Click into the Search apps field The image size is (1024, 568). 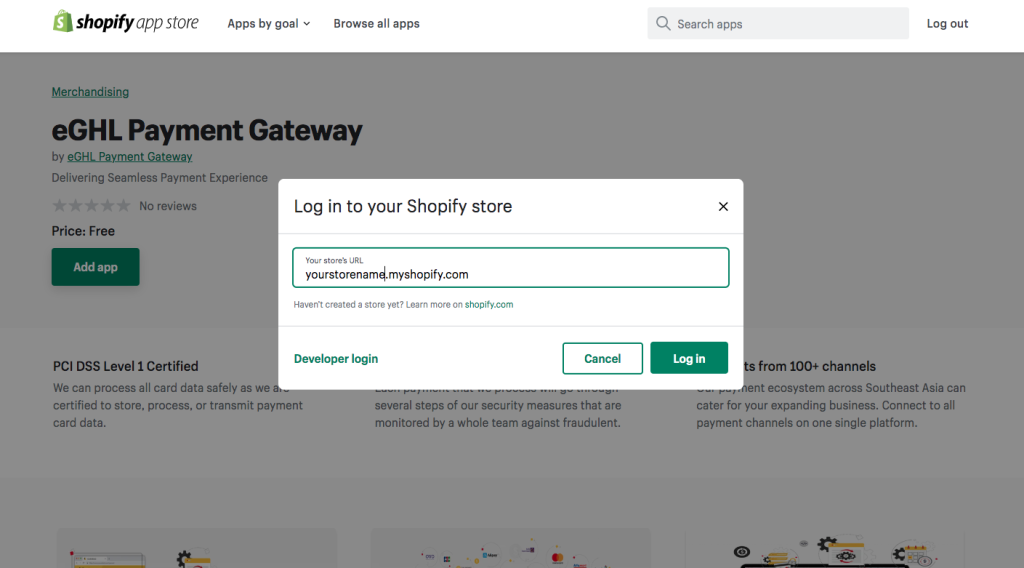pos(778,24)
